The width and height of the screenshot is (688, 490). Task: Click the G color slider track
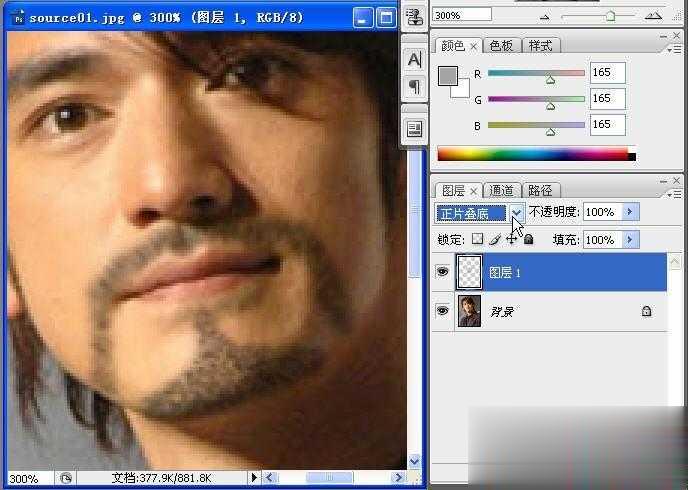[536, 100]
